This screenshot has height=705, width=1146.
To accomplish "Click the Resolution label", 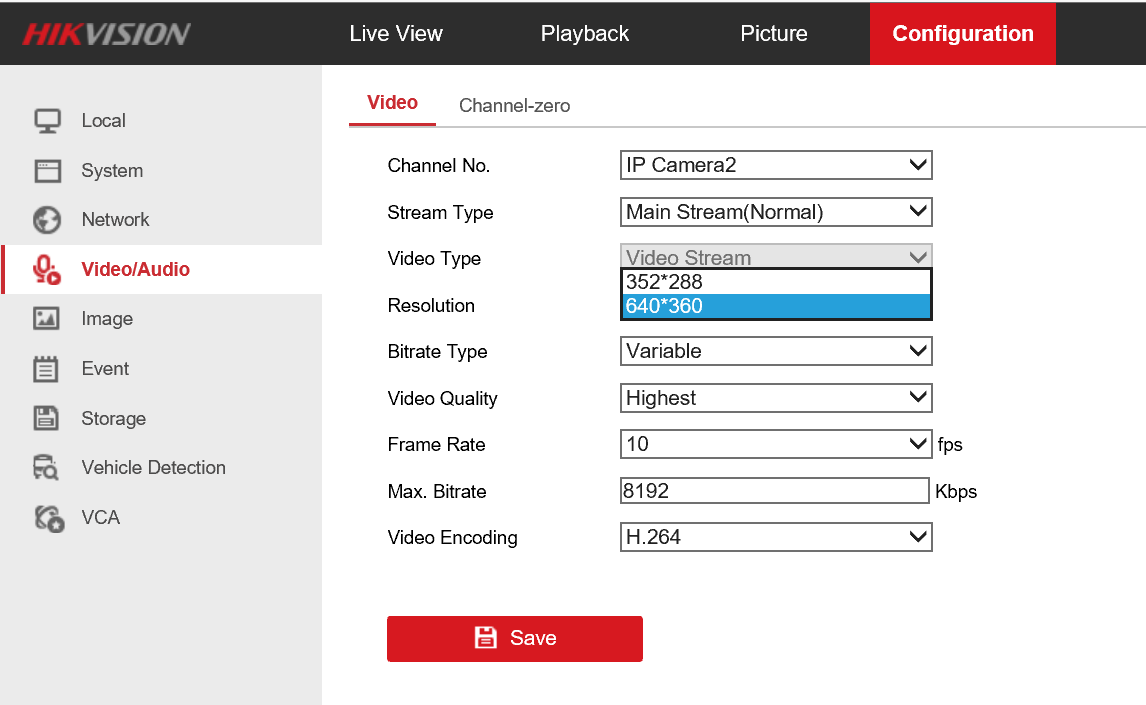I will tap(431, 305).
